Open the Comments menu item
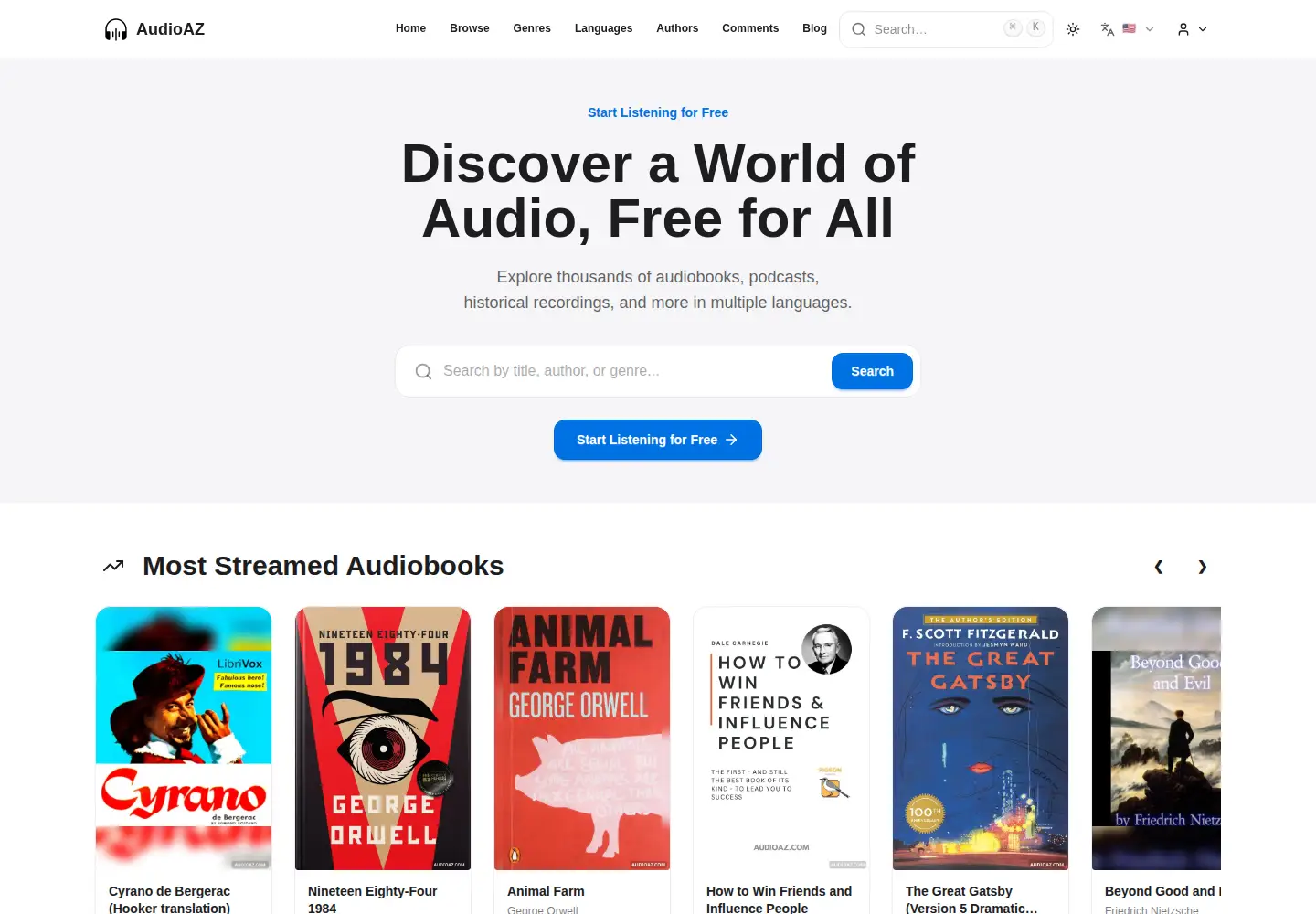The height and width of the screenshot is (914, 1316). [x=750, y=28]
